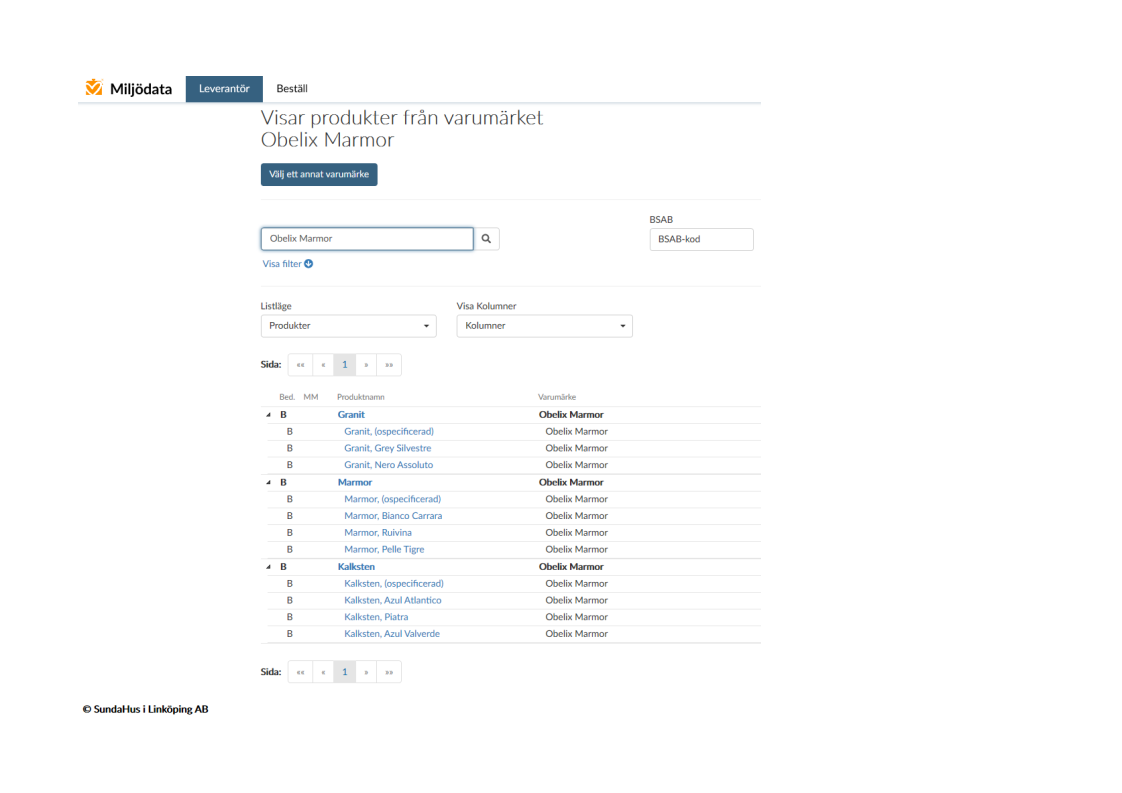Click the BSAB-kod input field
The width and height of the screenshot is (1122, 793).
click(x=701, y=240)
